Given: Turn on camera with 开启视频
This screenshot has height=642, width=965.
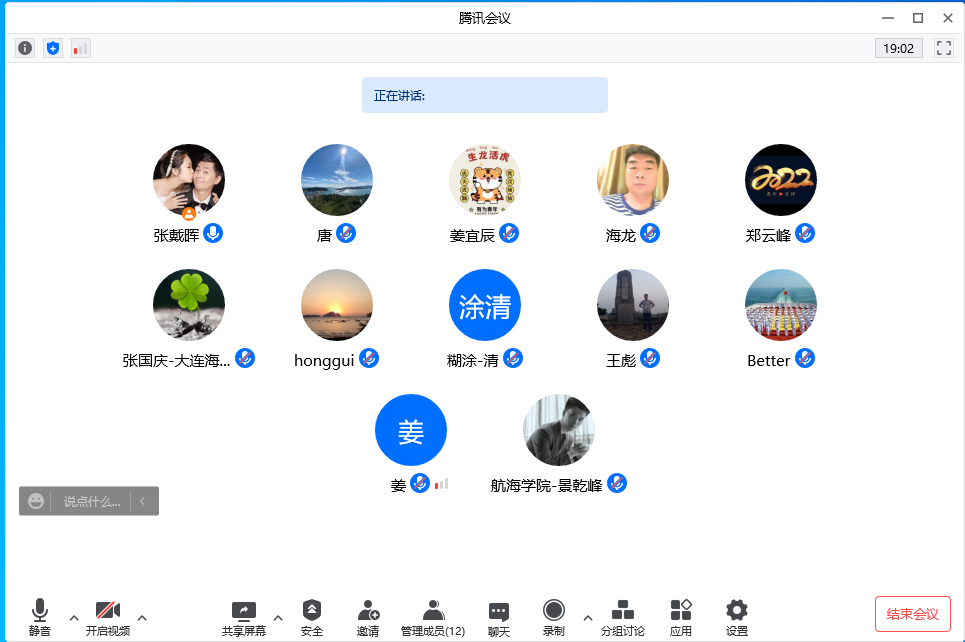Looking at the screenshot, I should [108, 617].
